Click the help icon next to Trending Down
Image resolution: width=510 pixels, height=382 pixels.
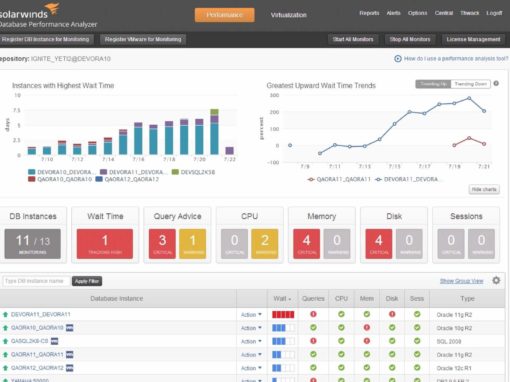(x=496, y=84)
